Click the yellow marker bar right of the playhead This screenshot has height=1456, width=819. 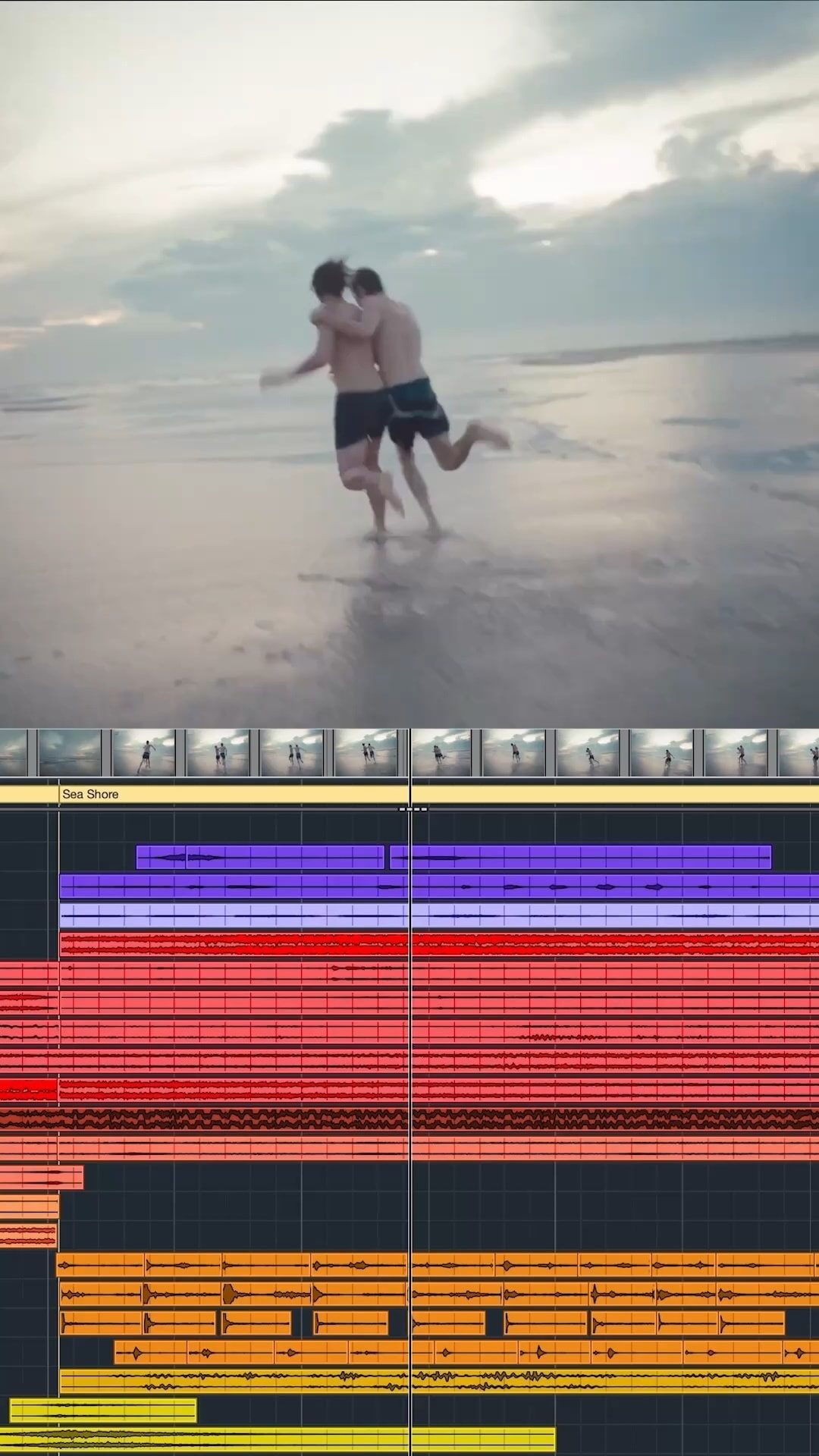pos(615,794)
